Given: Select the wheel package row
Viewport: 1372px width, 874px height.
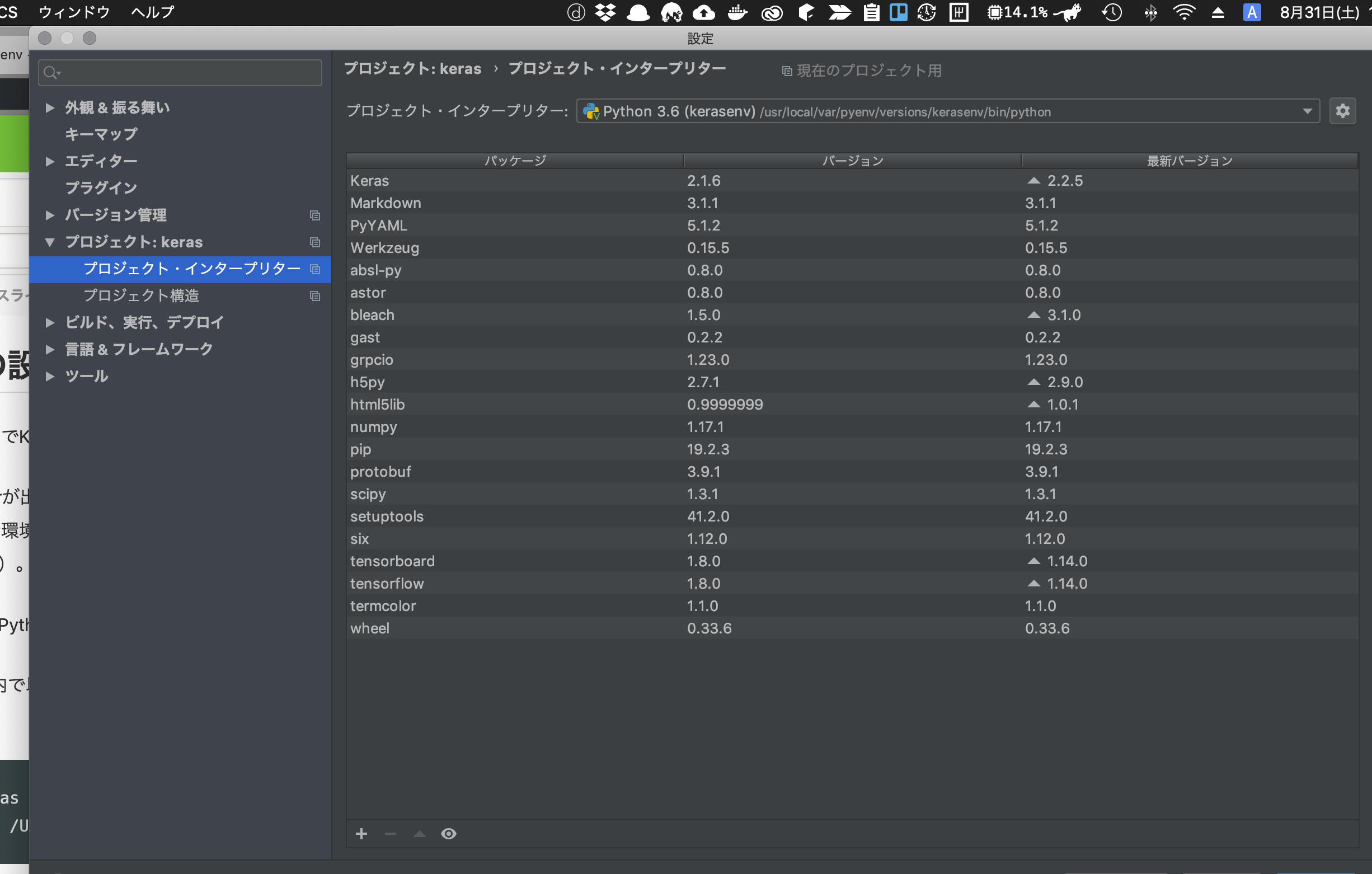Looking at the screenshot, I should (x=852, y=628).
